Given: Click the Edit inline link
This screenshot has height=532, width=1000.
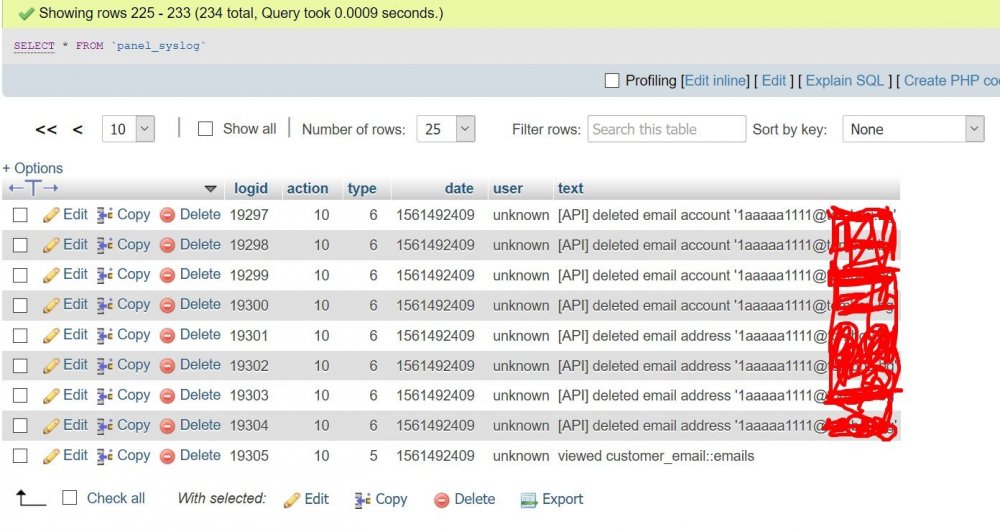Looking at the screenshot, I should (x=715, y=81).
